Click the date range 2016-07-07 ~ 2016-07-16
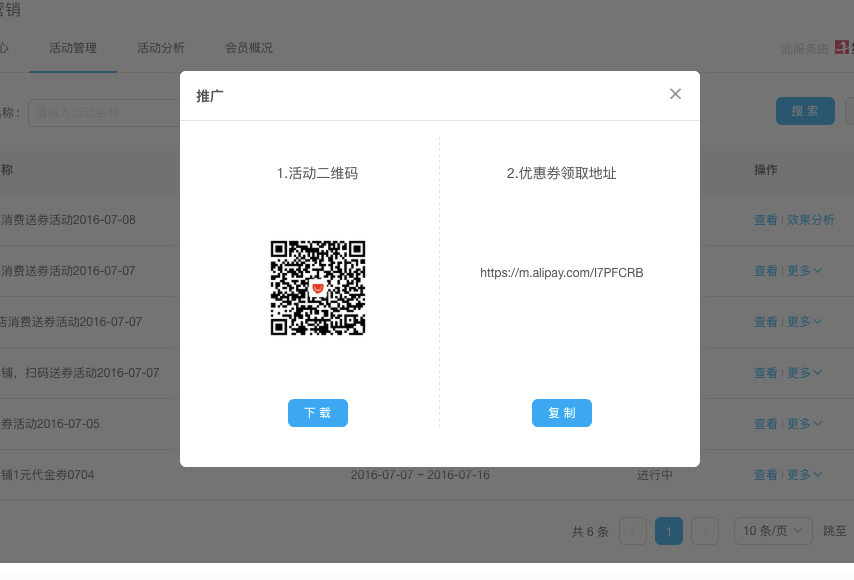The image size is (854, 580). tap(420, 475)
